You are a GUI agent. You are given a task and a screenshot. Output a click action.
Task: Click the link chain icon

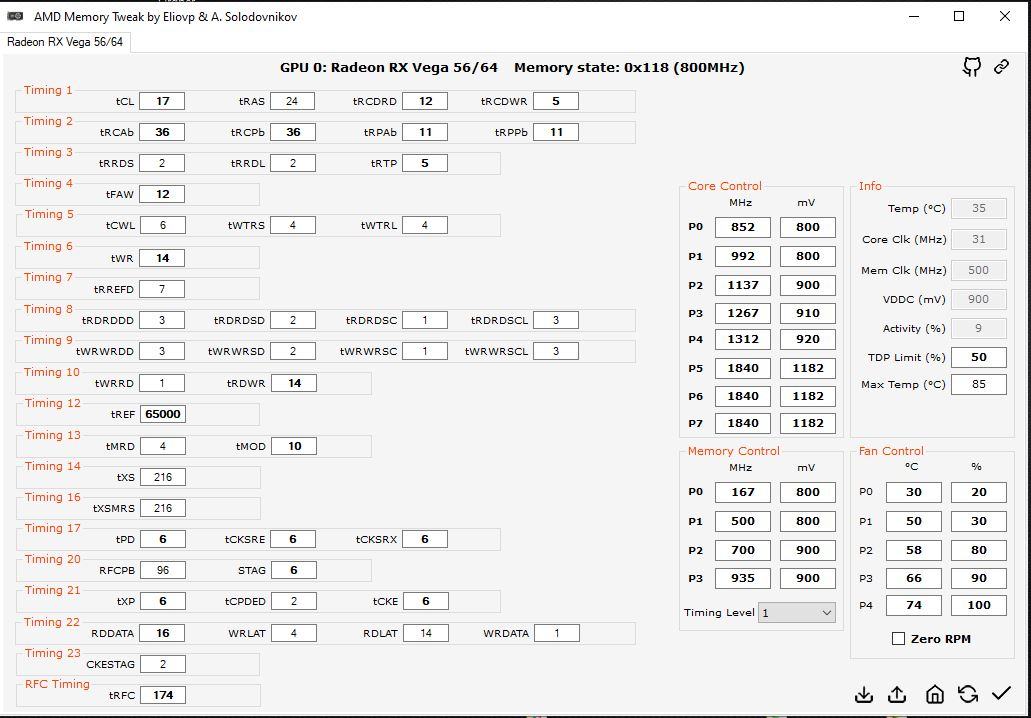(x=1001, y=66)
